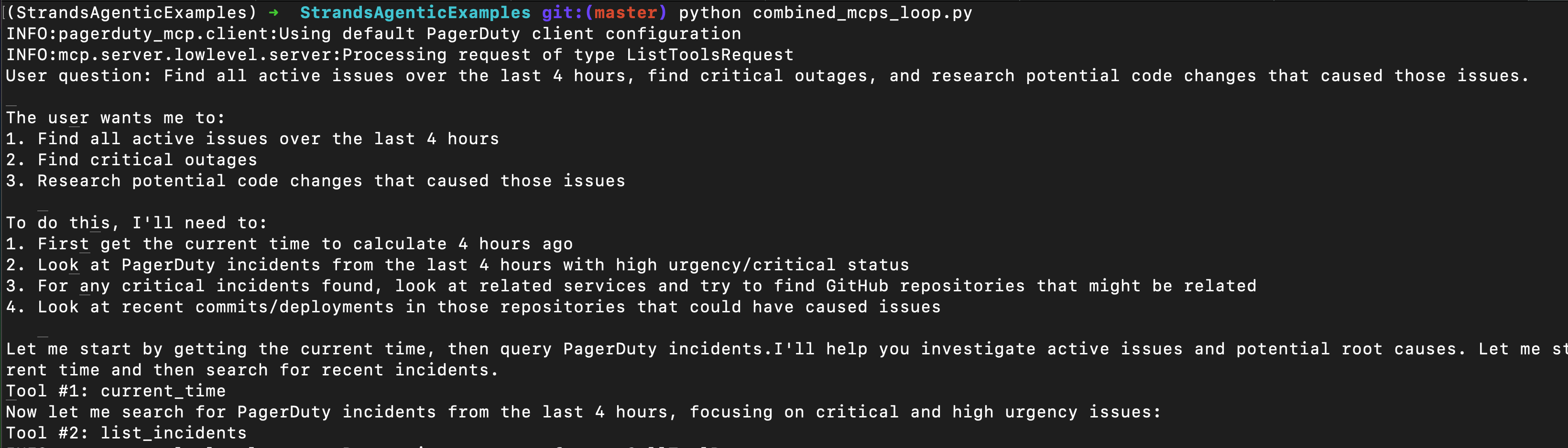Click the python command text
This screenshot has height=448, width=1568.
coord(710,12)
